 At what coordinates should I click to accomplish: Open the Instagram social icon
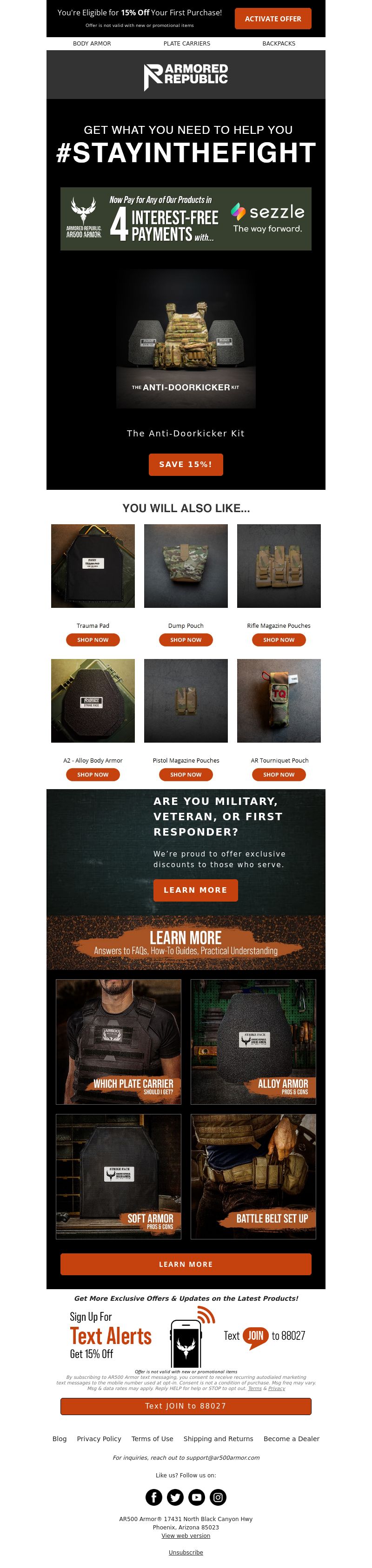click(218, 1497)
